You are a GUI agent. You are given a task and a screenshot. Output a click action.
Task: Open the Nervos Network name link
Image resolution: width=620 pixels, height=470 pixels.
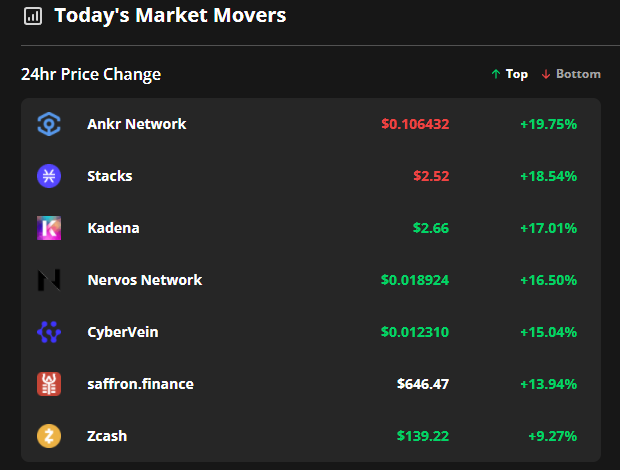point(144,280)
